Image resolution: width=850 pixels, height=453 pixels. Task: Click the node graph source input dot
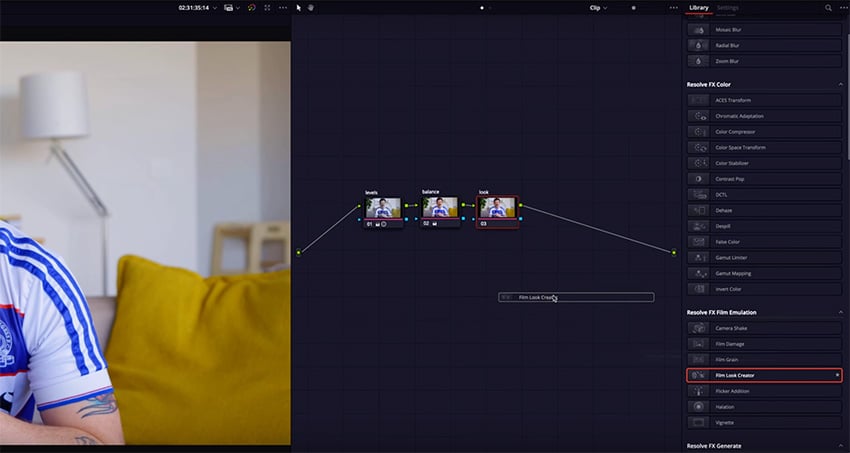299,253
